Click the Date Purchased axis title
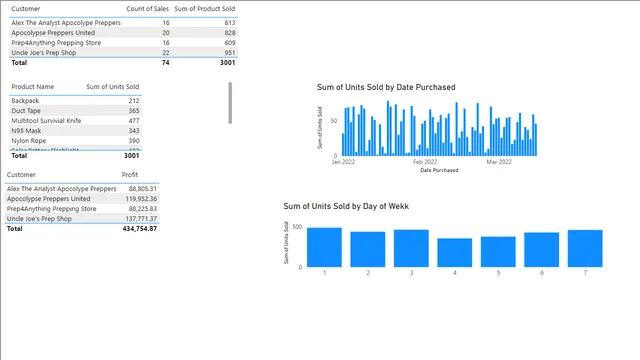This screenshot has height=360, width=640. pos(439,170)
